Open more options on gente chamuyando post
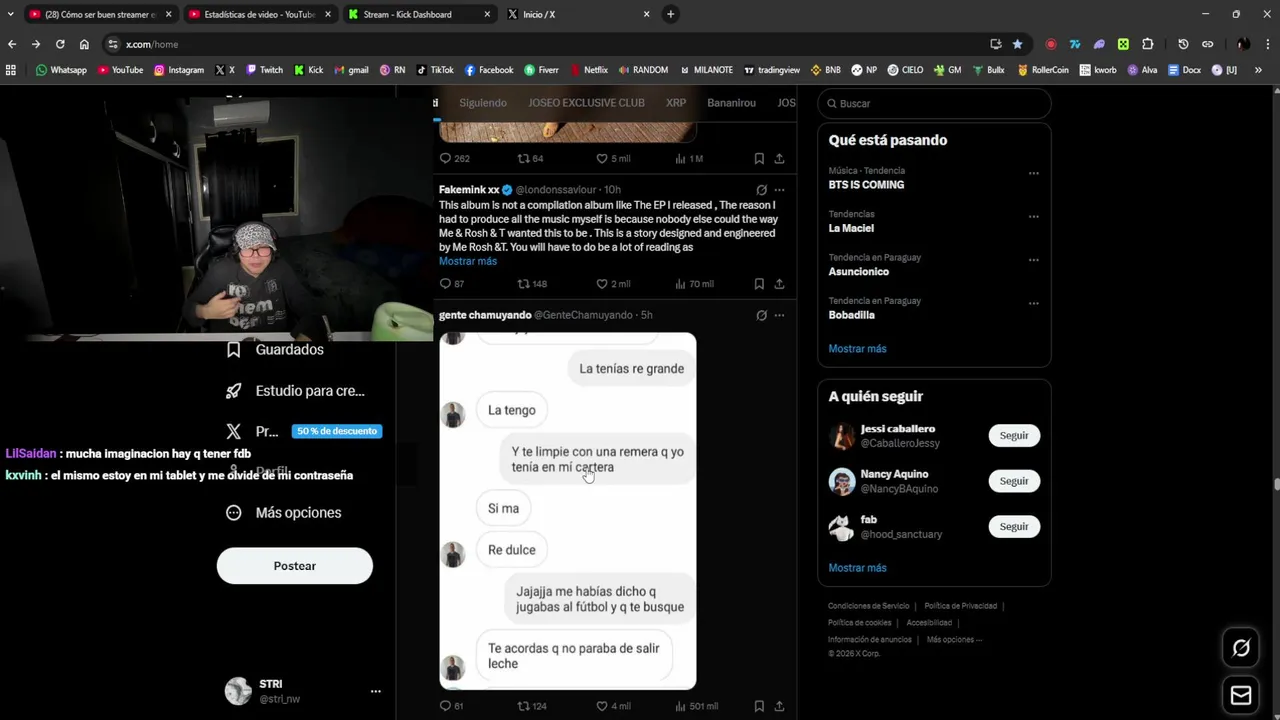This screenshot has width=1280, height=720. point(779,315)
